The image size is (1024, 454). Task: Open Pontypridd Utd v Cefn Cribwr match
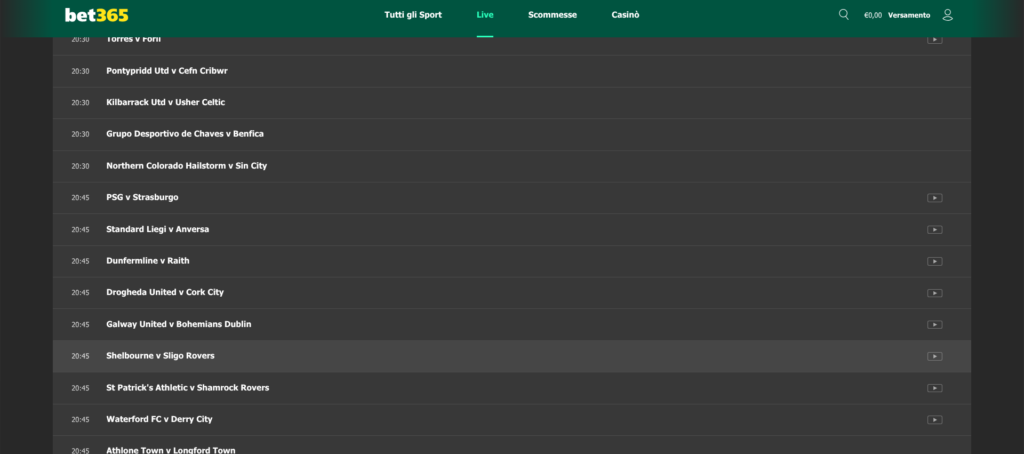[x=167, y=71]
